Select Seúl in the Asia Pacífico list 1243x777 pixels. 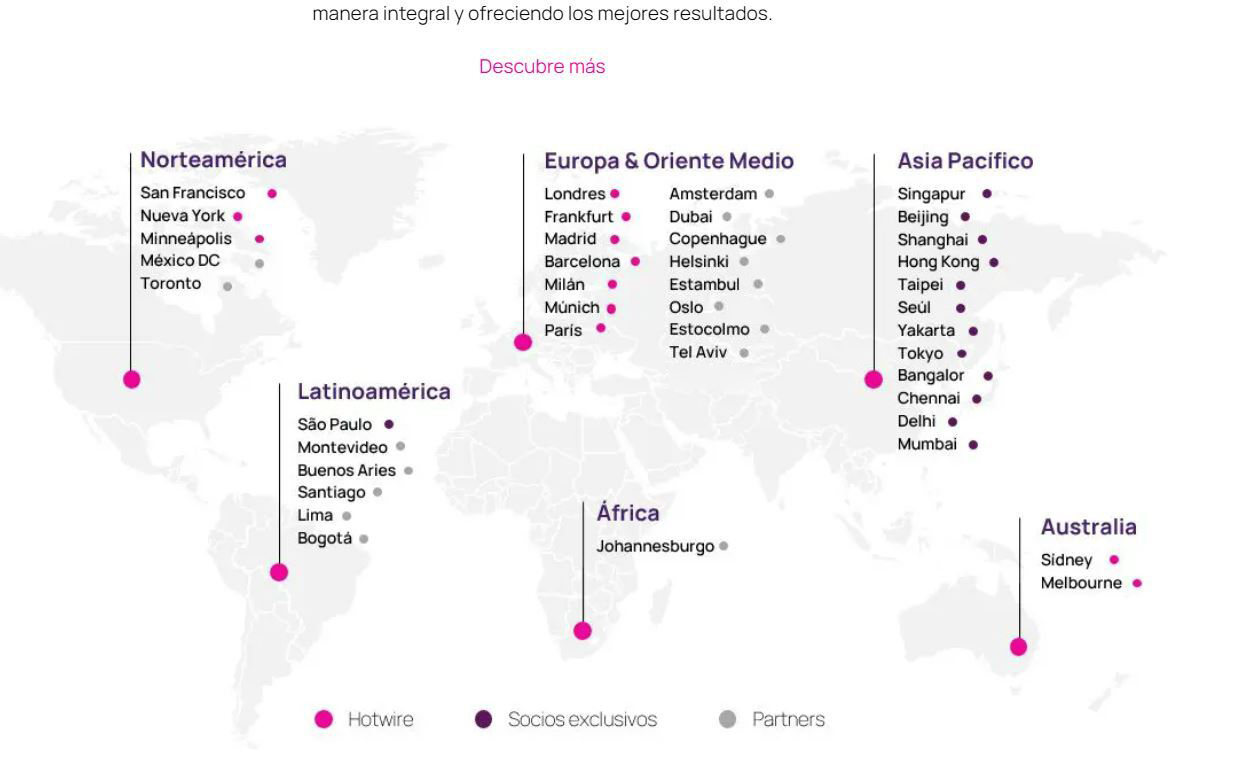(914, 308)
